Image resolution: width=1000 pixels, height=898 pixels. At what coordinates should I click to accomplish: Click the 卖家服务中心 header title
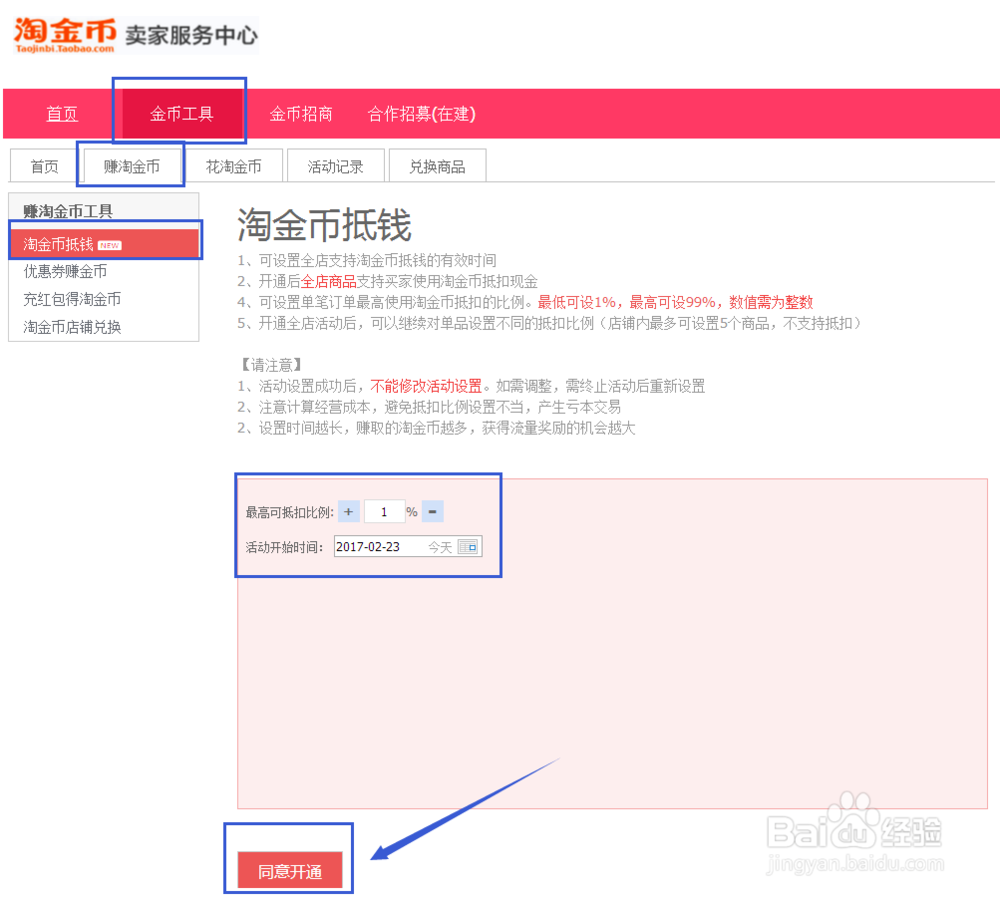191,35
